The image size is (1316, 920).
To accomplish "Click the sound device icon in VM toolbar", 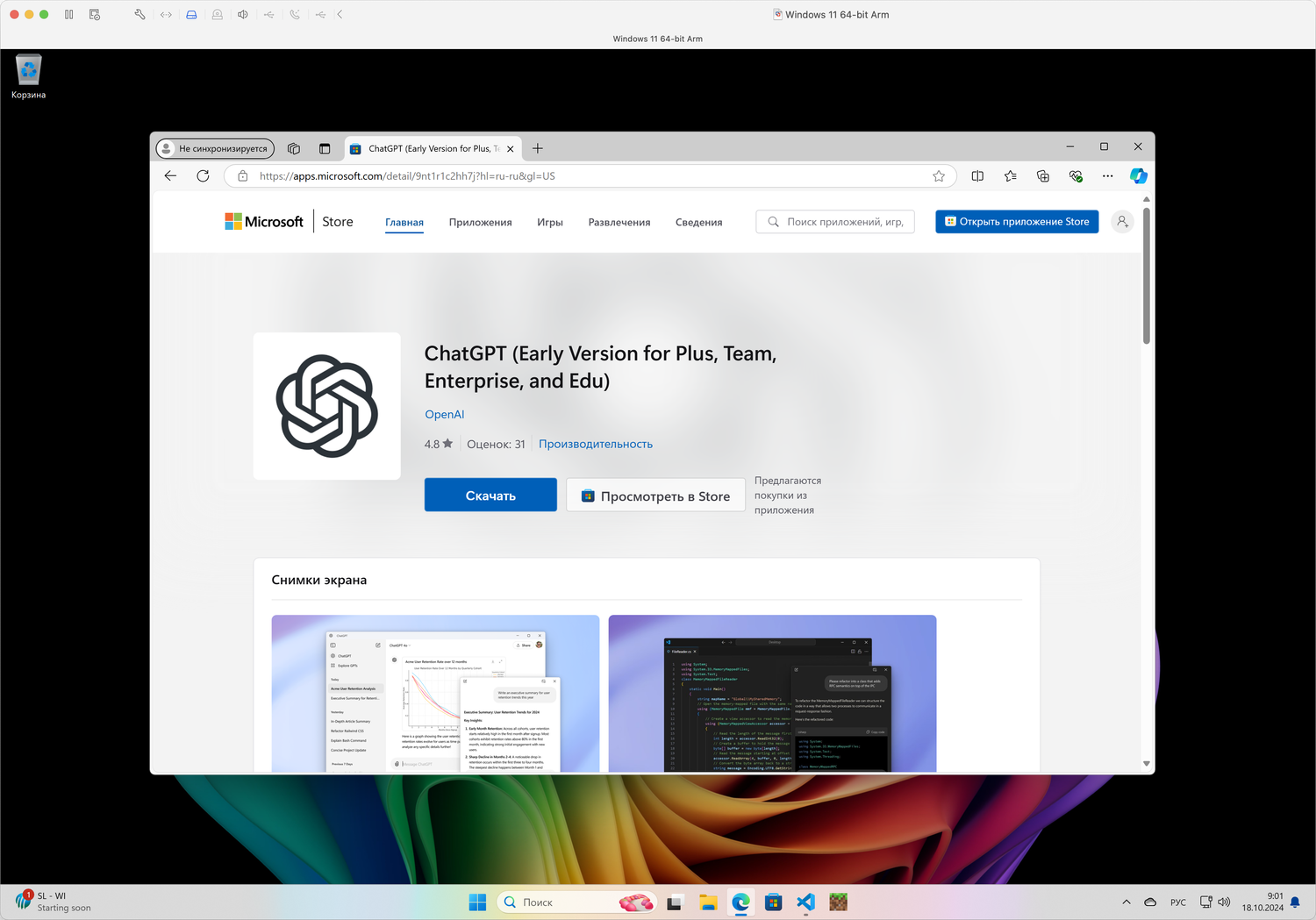I will pyautogui.click(x=243, y=14).
